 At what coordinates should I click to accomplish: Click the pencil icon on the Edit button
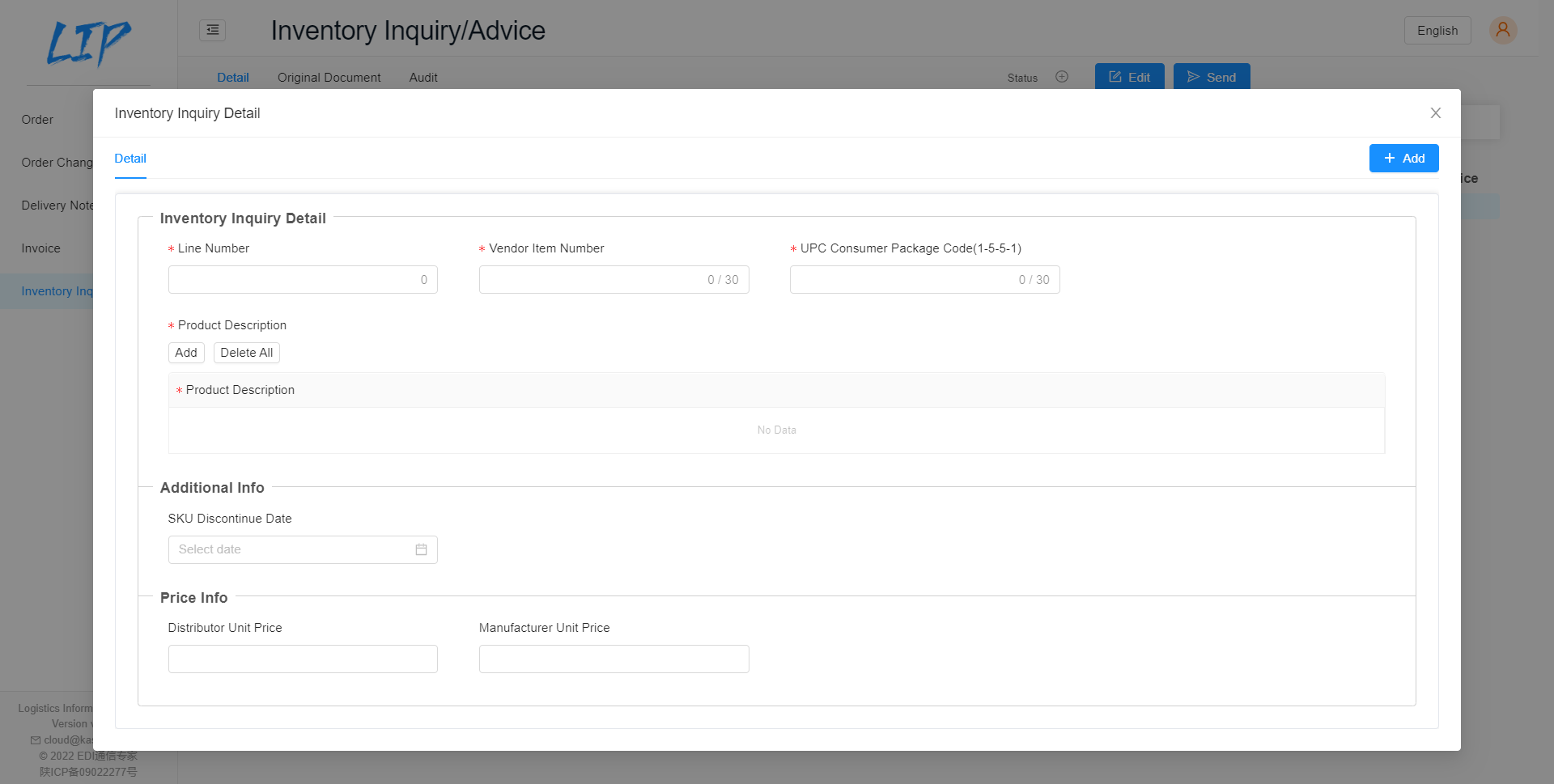(x=1115, y=77)
